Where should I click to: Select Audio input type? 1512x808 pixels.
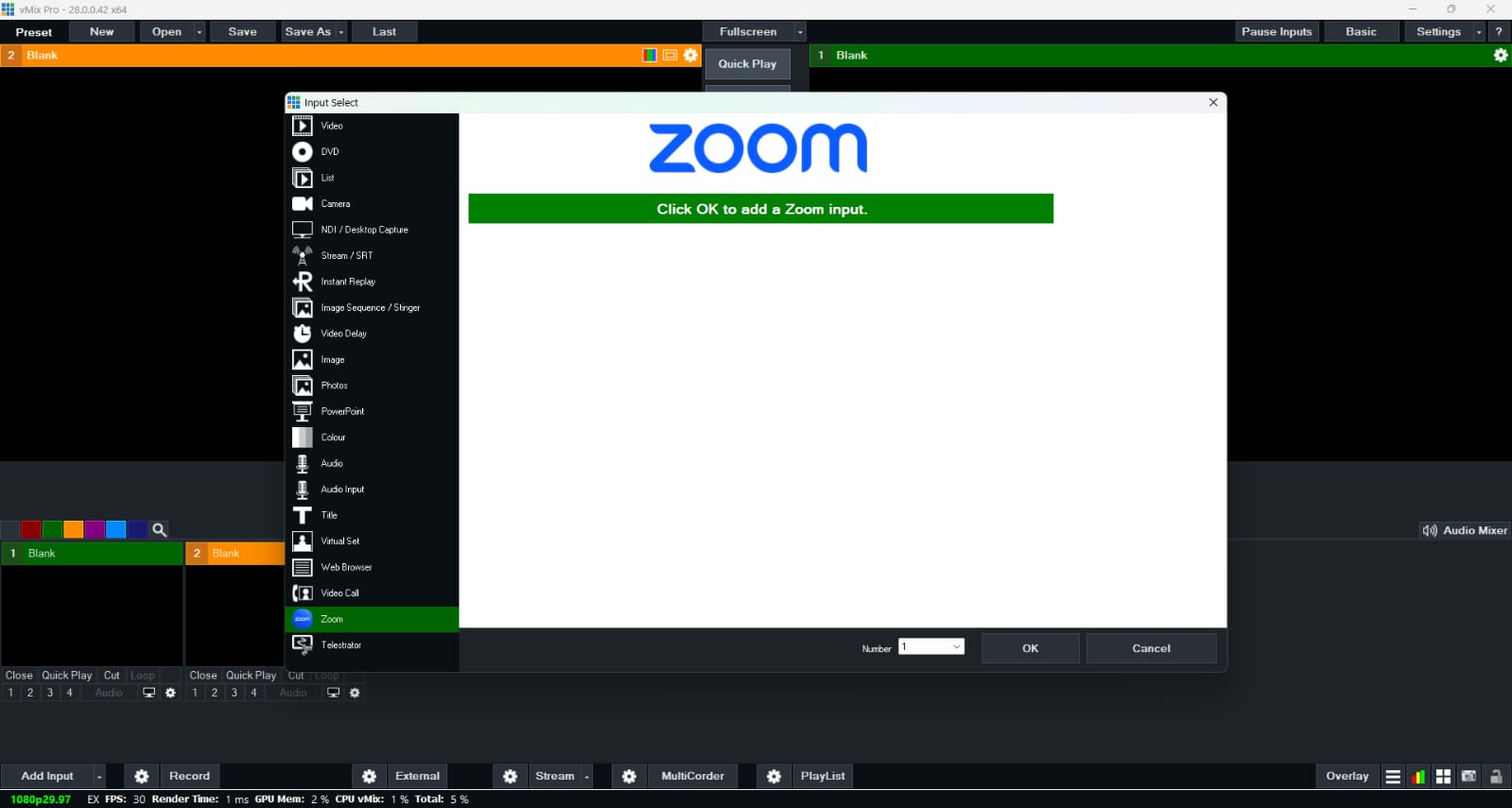[372, 463]
